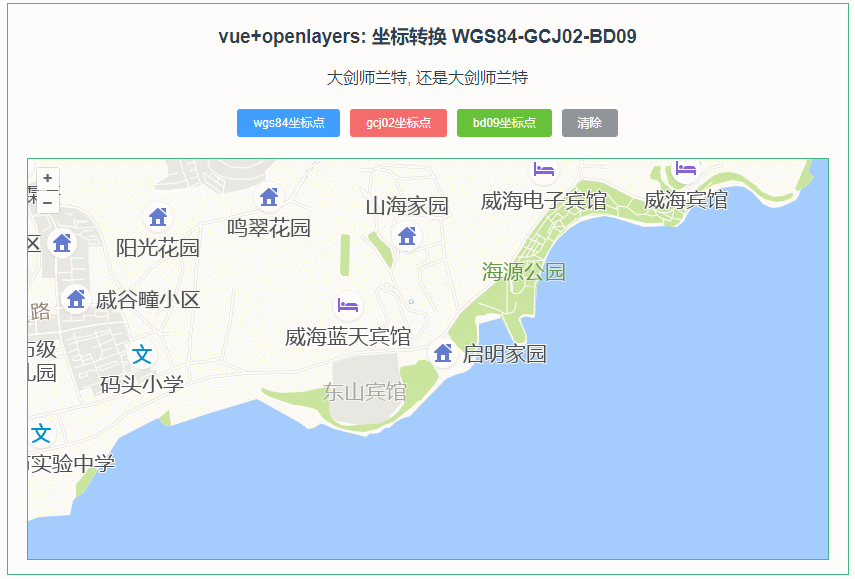Select the 威海蓝天宾馆 hotel bed icon
Viewport: 855px width, 579px height.
(345, 308)
